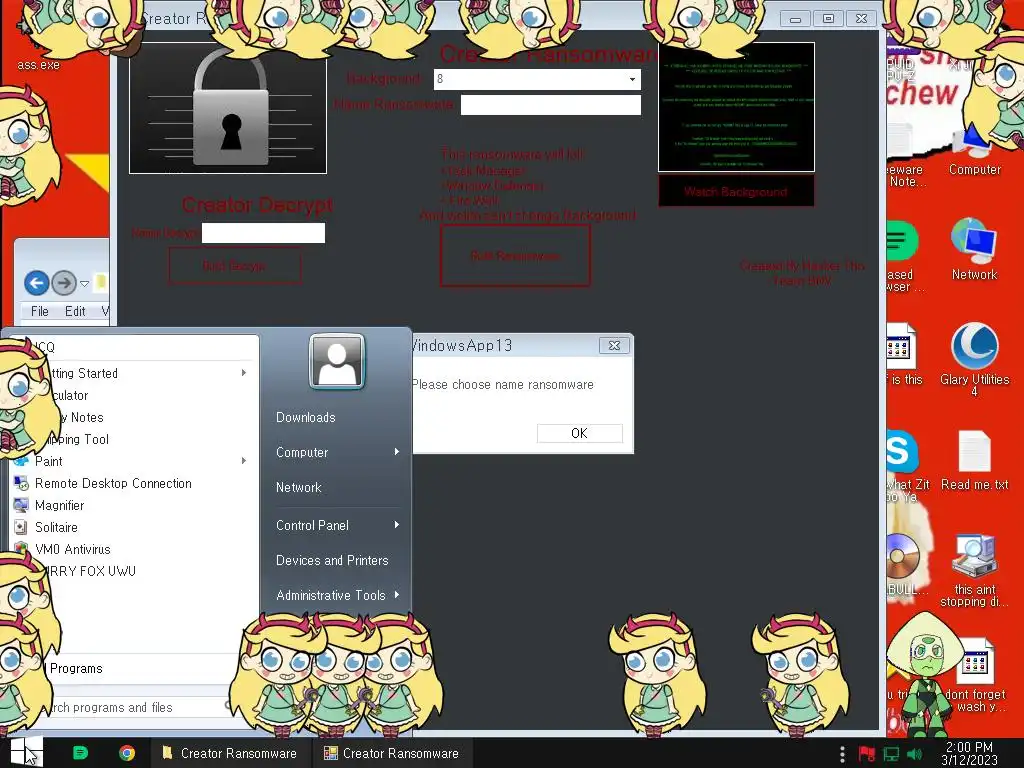This screenshot has width=1024, height=768.
Task: Click the Windows Start button
Action: (x=26, y=752)
